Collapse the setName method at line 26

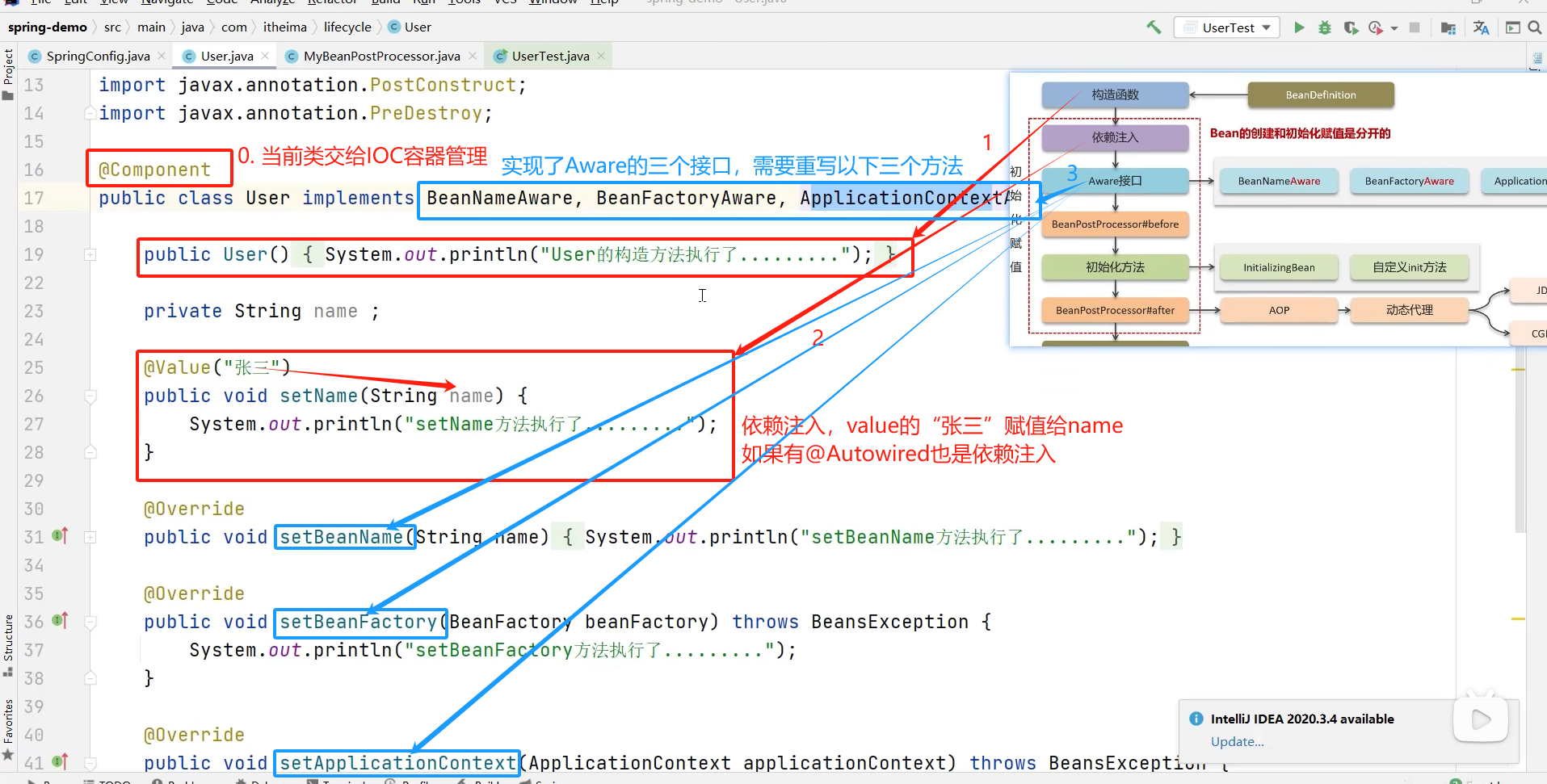[x=90, y=396]
